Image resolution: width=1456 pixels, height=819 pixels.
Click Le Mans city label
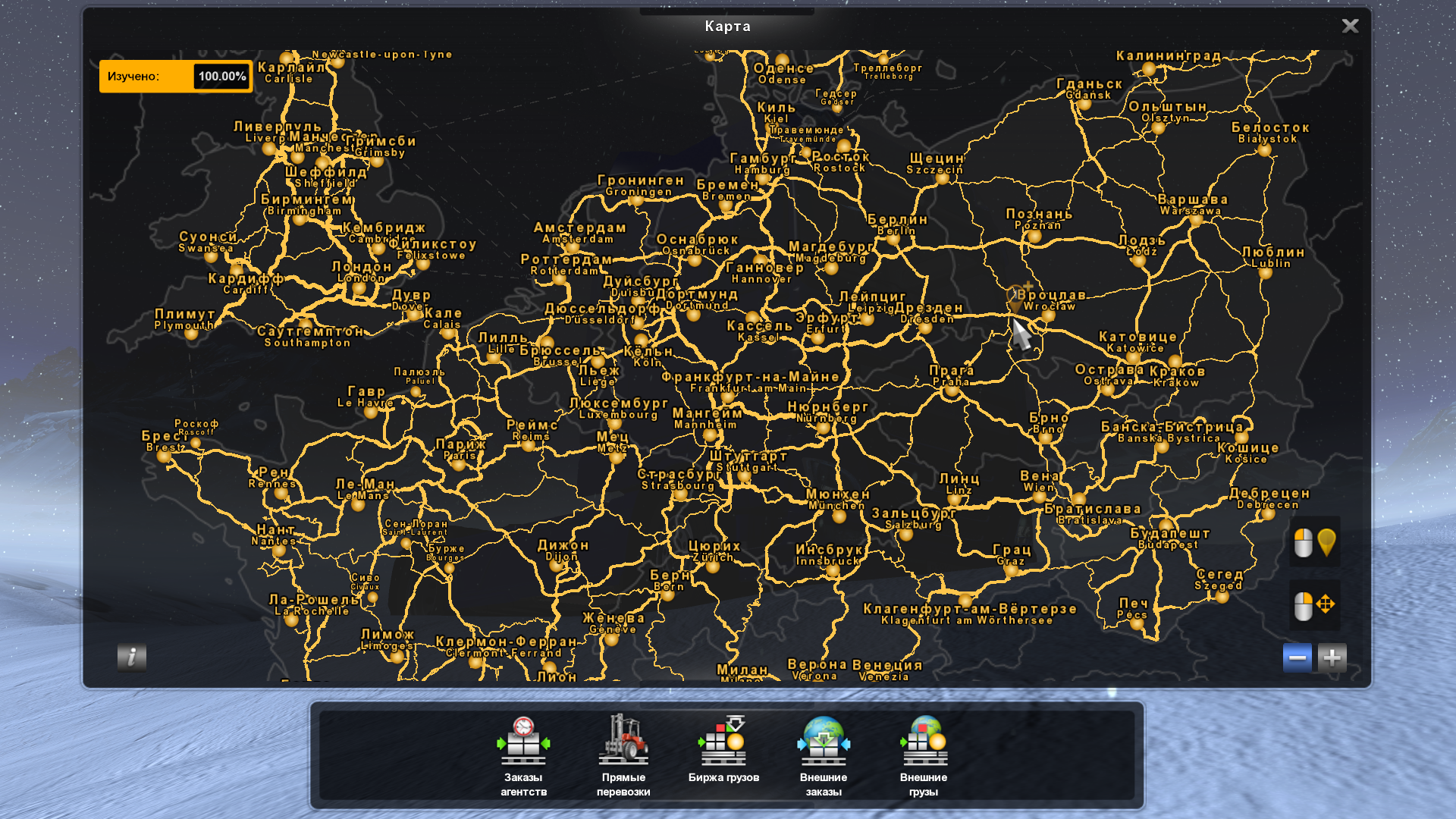362,495
